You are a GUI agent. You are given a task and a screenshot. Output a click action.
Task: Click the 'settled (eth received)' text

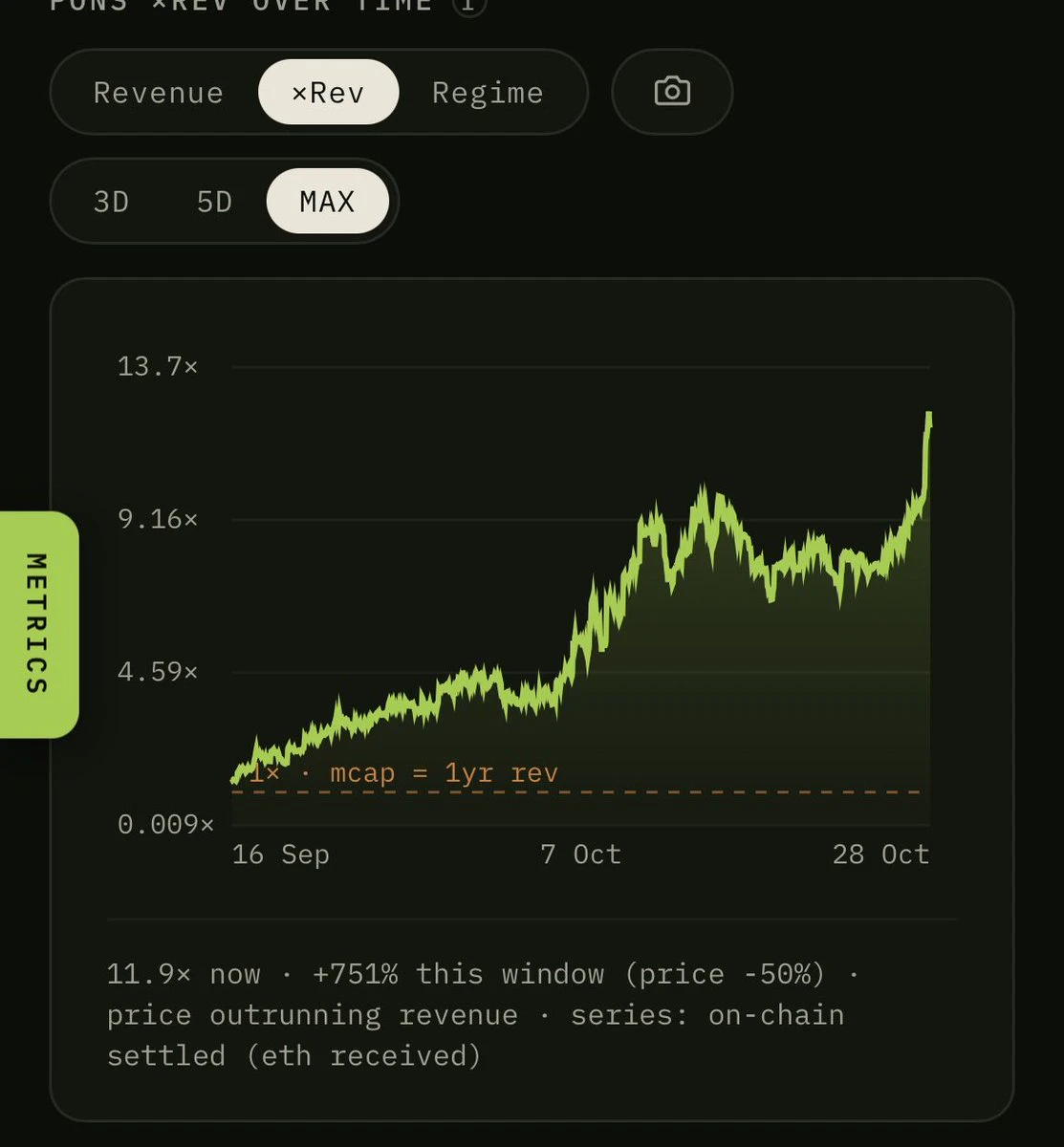click(294, 1056)
